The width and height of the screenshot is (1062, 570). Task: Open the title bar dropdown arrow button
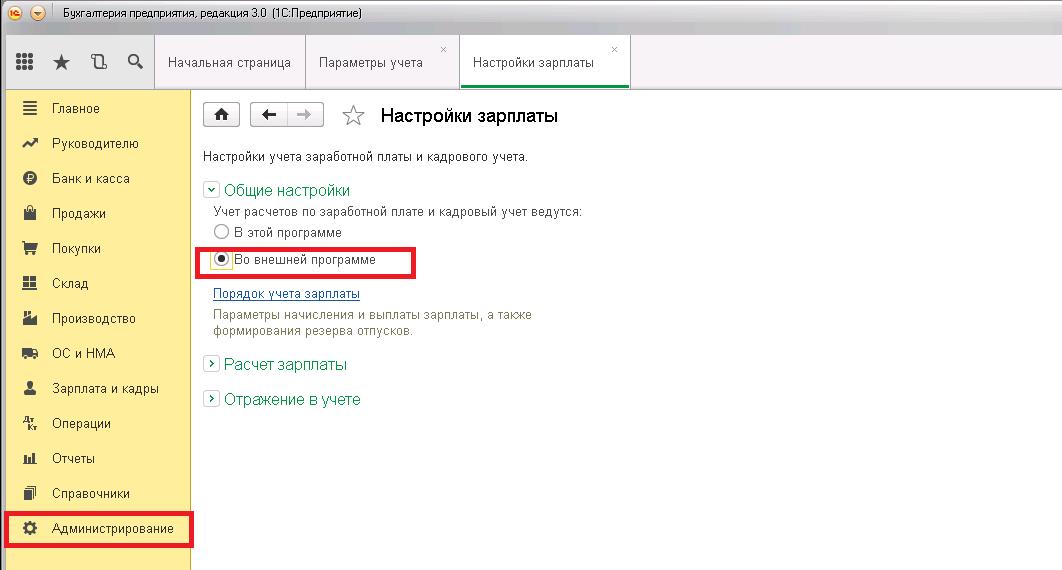38,13
